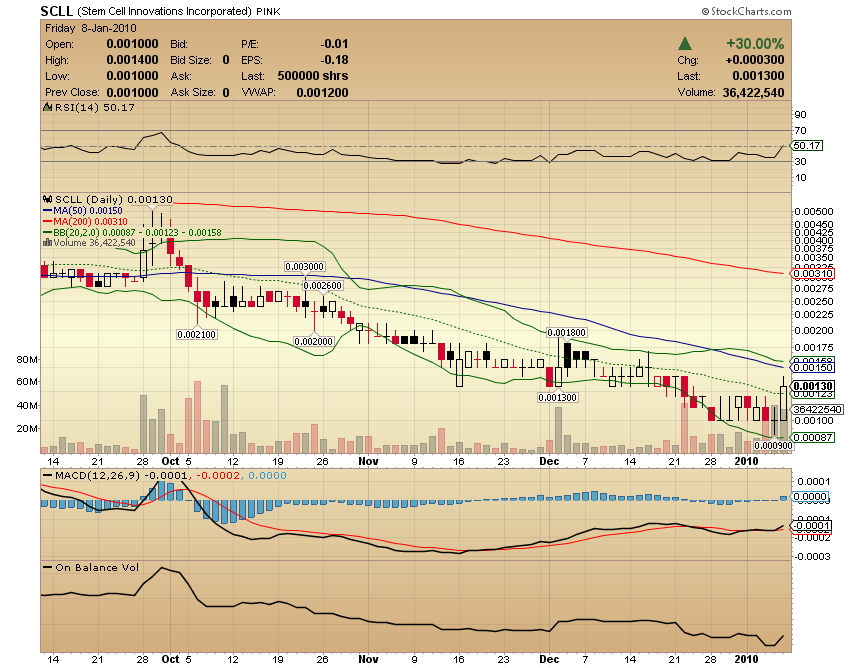
Task: Click the header Volume value 36,422,540
Action: (x=753, y=93)
